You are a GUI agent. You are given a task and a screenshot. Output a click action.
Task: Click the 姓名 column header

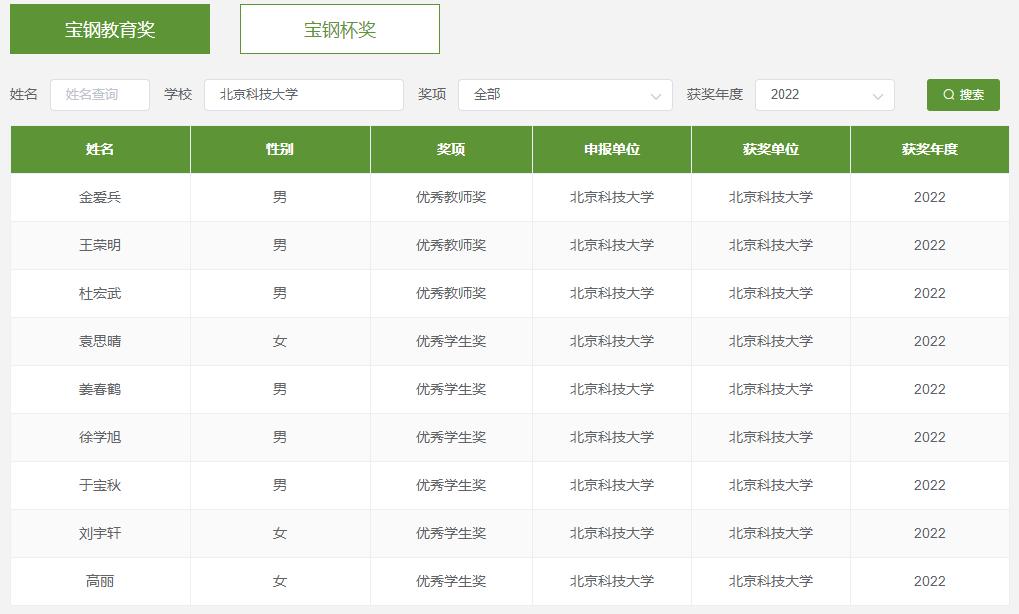click(100, 149)
